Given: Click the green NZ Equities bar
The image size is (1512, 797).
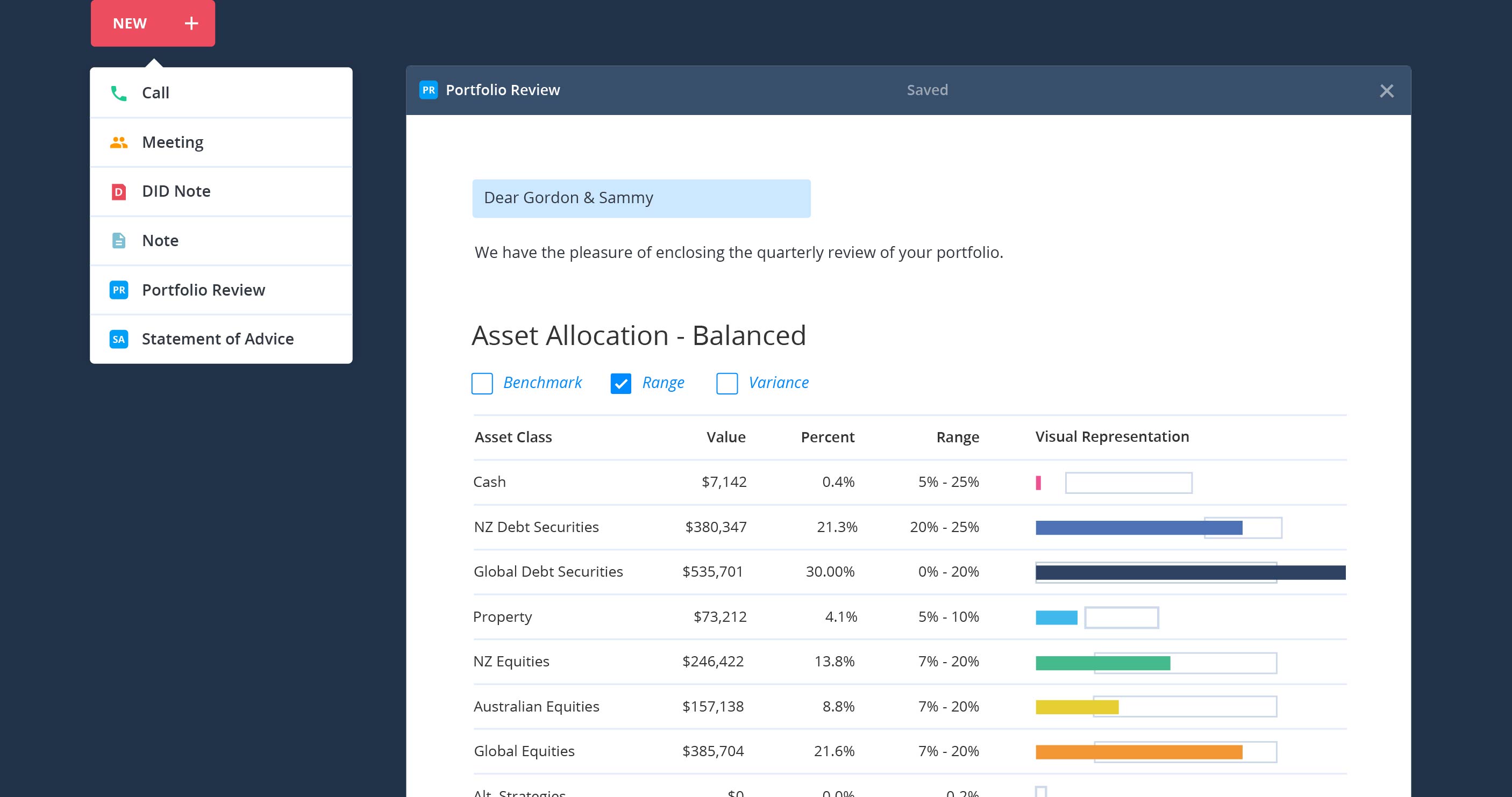Looking at the screenshot, I should (x=1103, y=663).
